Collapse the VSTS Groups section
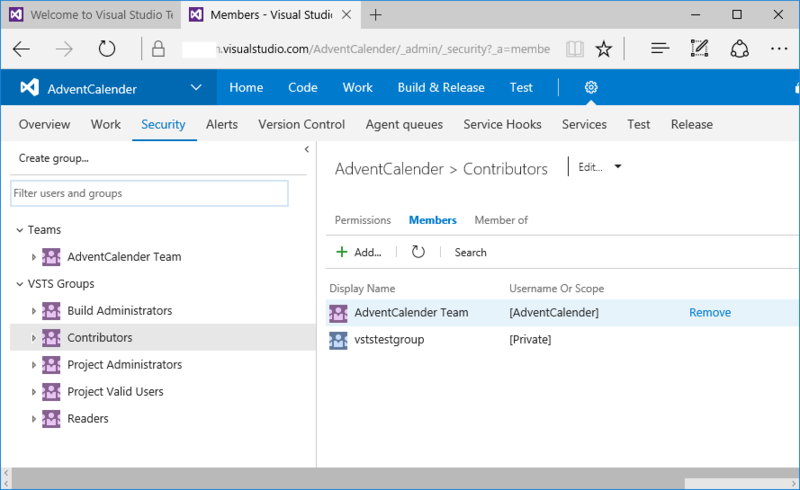The image size is (800, 490). click(x=19, y=284)
